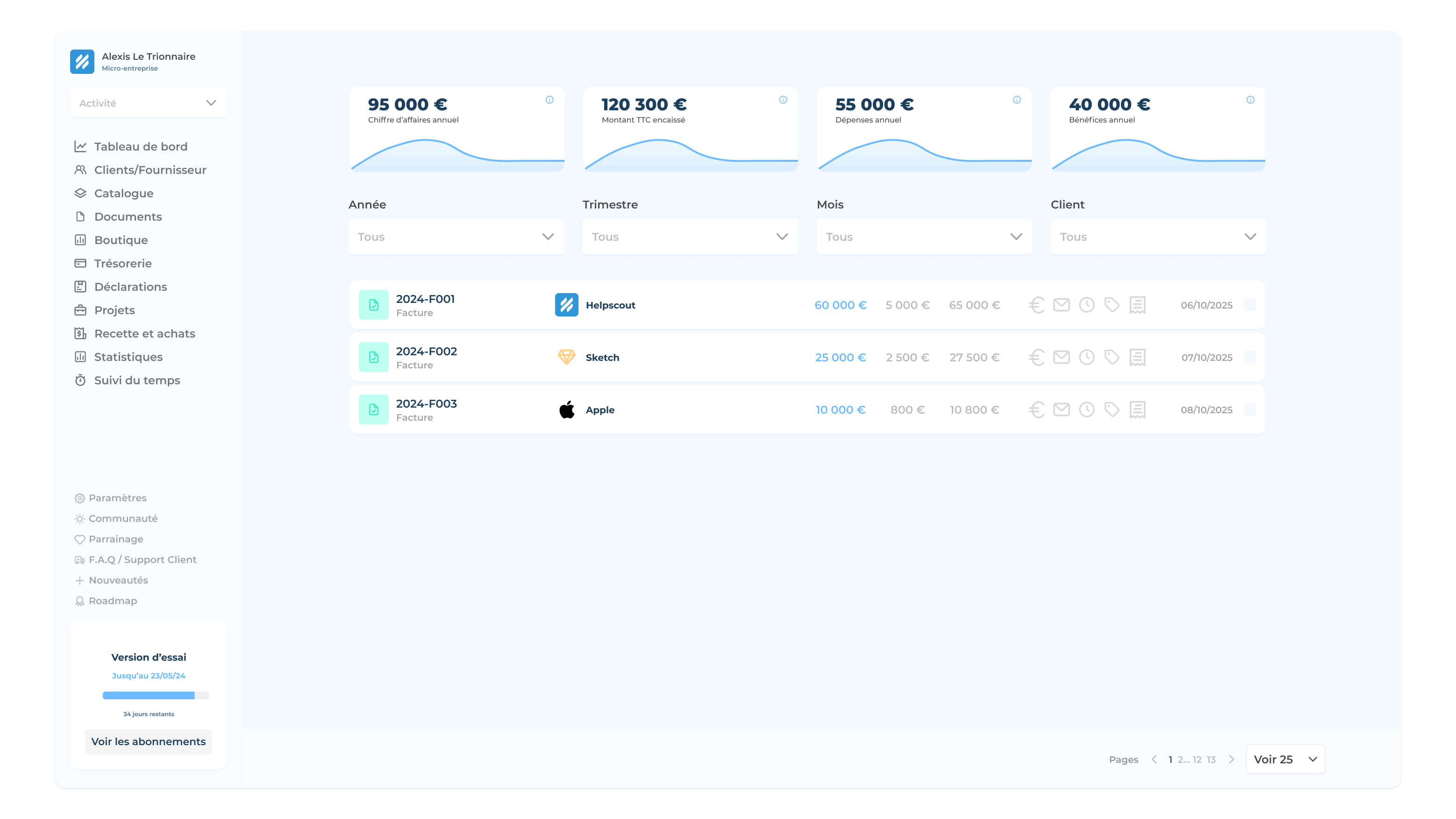Open Suivi du temps menu item

137,381
